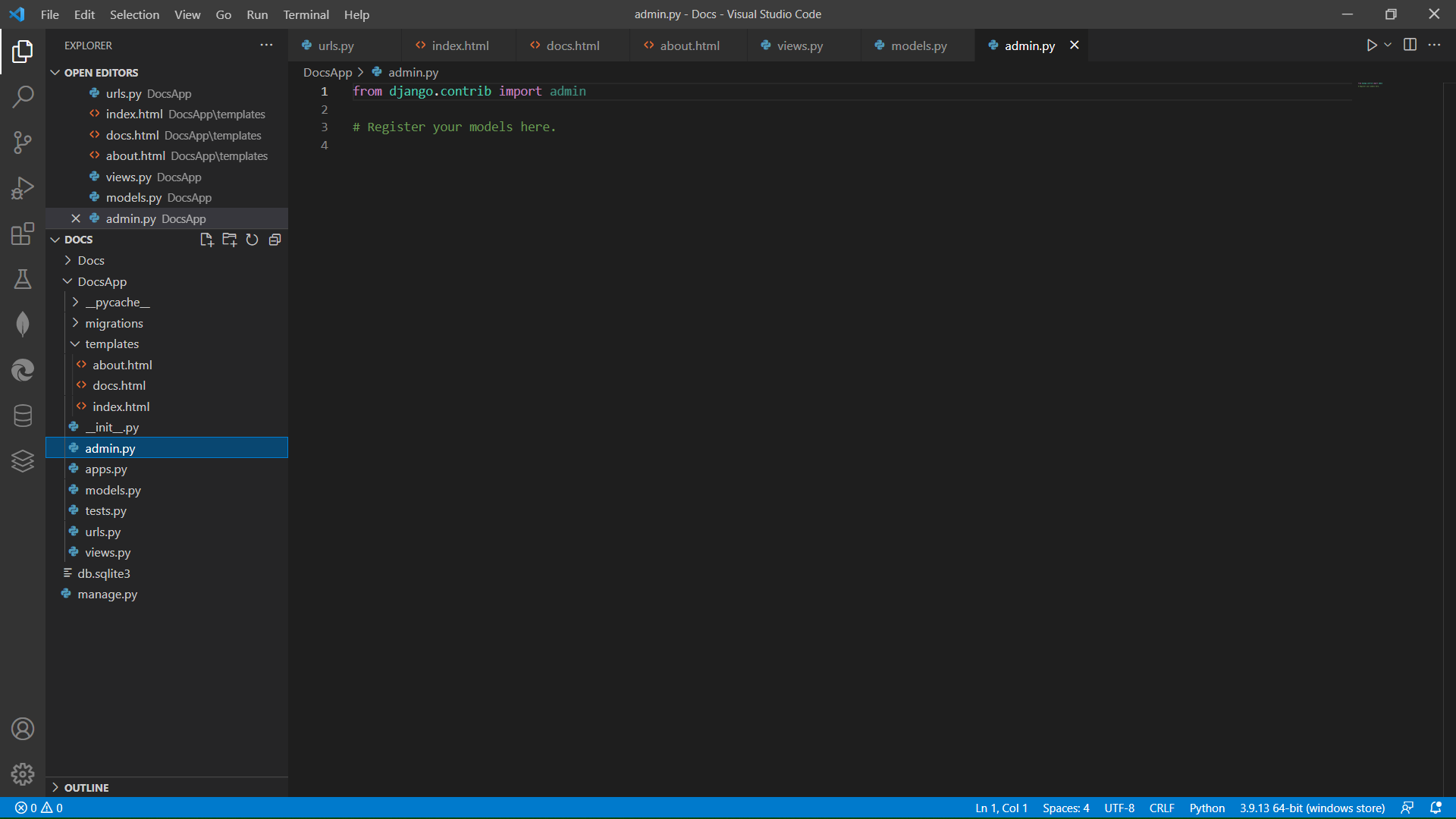
Task: Click the Python language mode in status bar
Action: click(x=1207, y=808)
